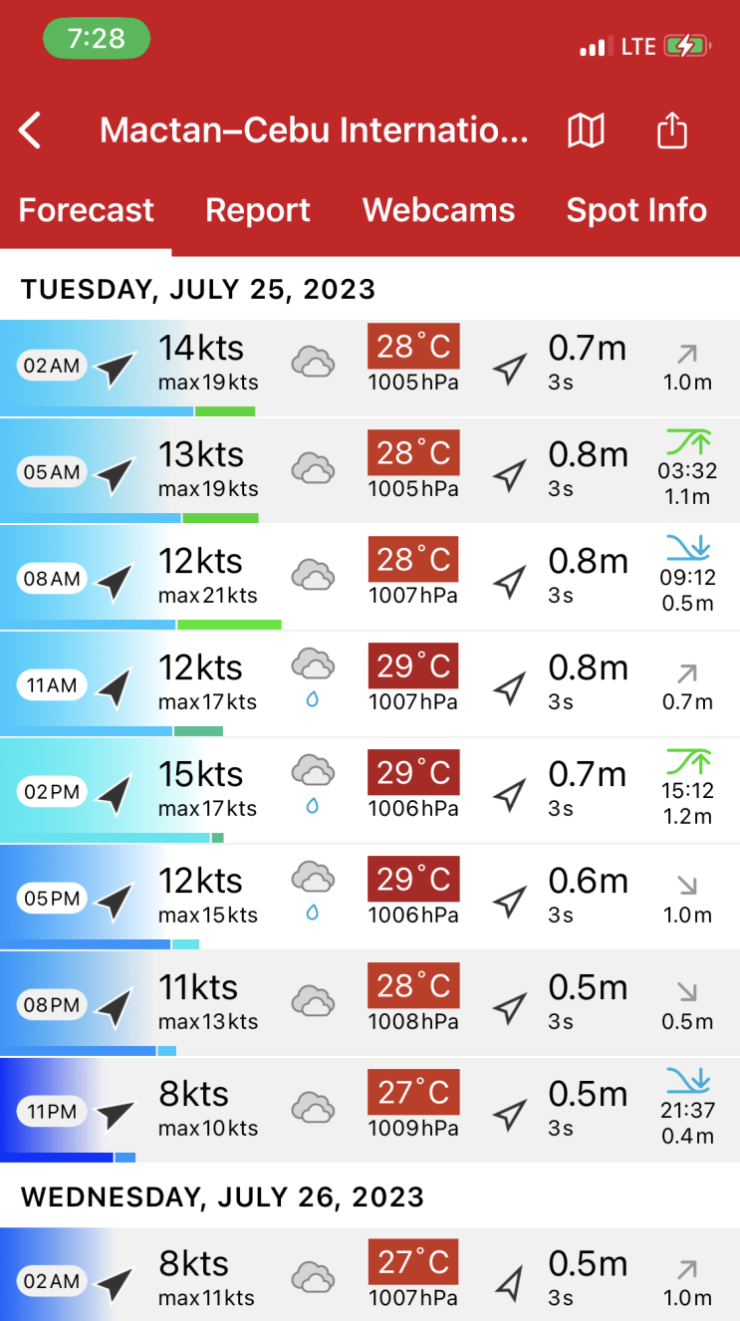Tap the 08 AM low tide icon
The width and height of the screenshot is (740, 1321).
pos(688,547)
